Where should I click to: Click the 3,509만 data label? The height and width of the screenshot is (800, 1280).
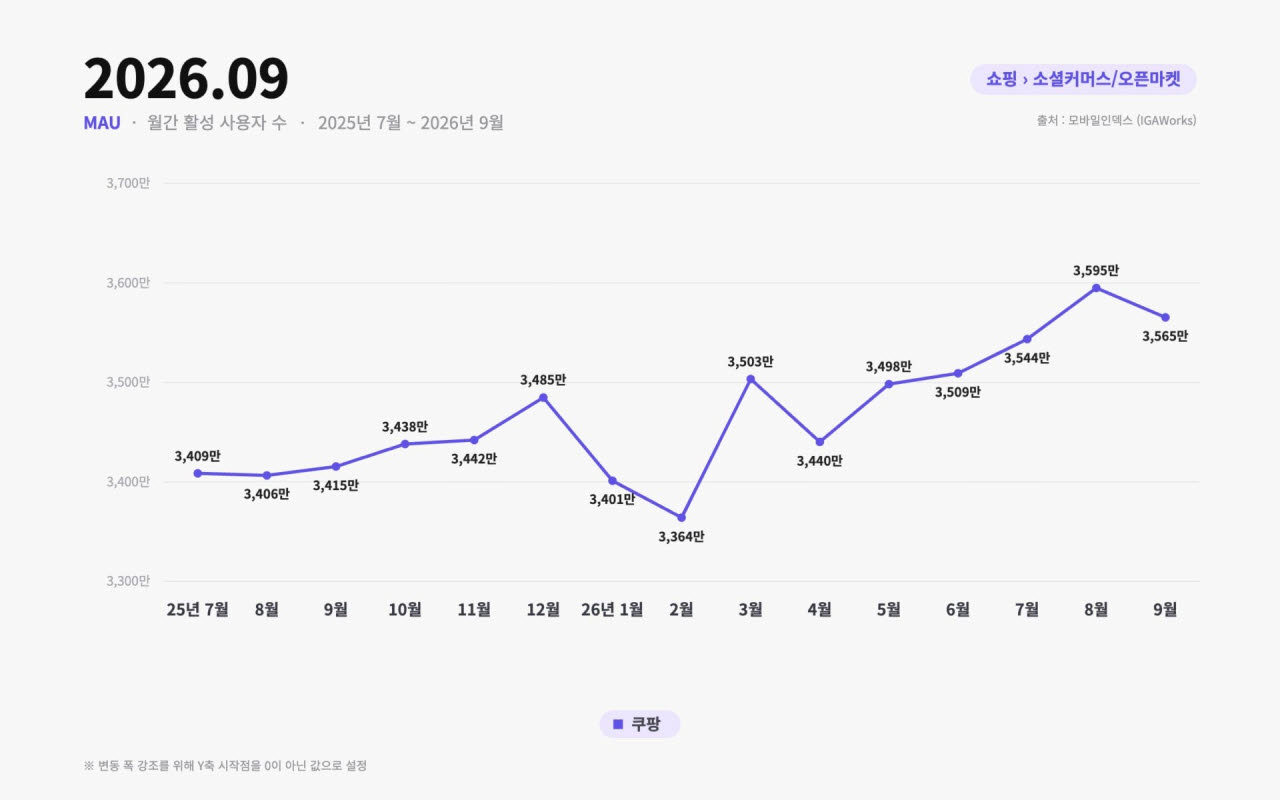click(x=957, y=392)
